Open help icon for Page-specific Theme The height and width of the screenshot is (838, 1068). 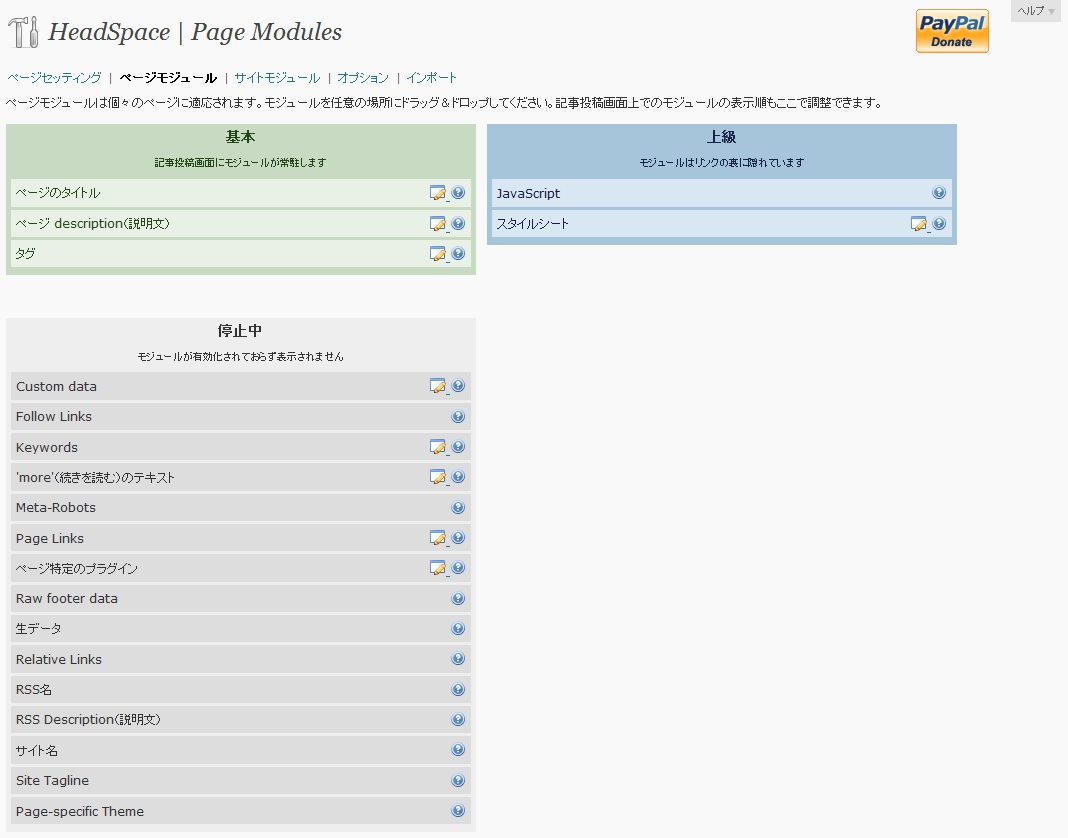458,811
